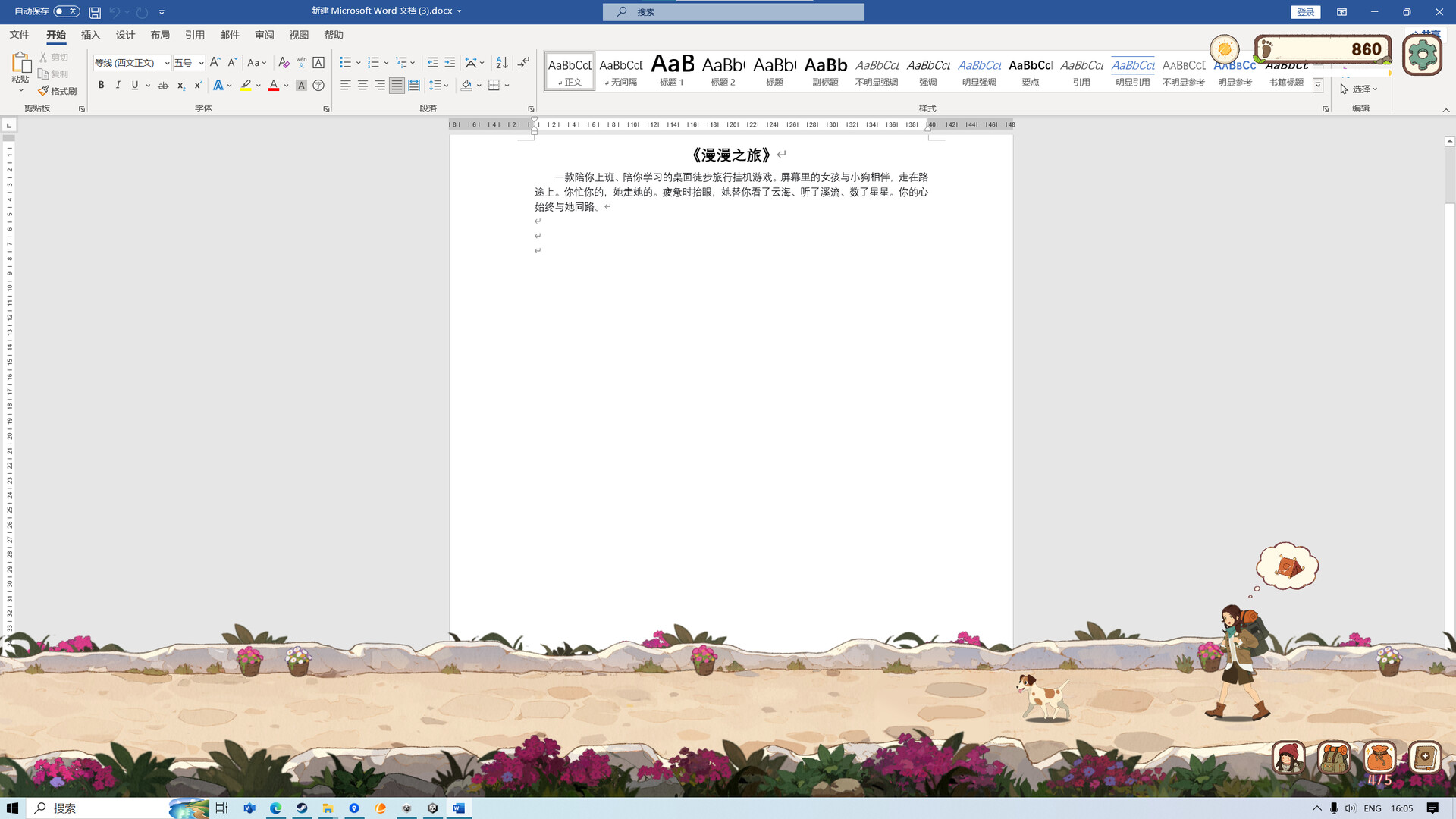Toggle the AutoSave switch
Screen dimensions: 1456x819
[x=67, y=11]
